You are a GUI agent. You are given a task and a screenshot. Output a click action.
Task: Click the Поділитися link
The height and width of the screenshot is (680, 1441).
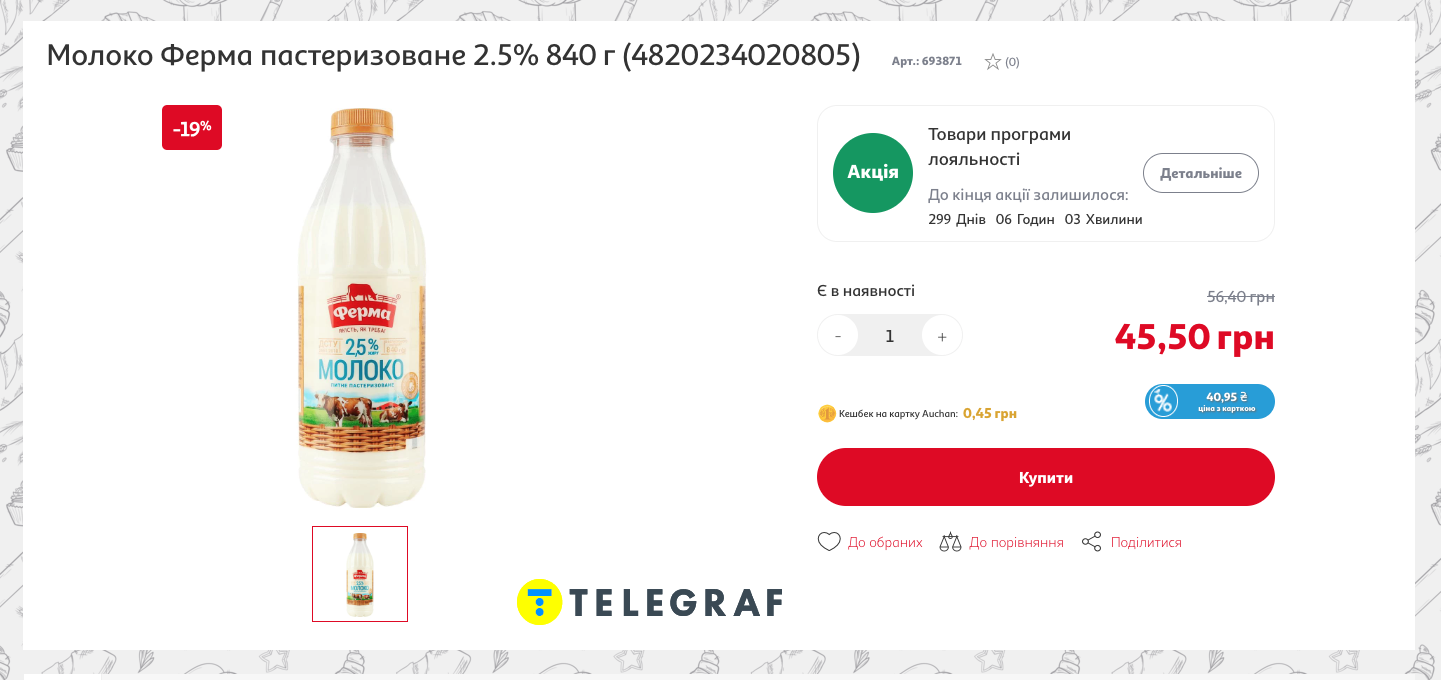point(1146,542)
